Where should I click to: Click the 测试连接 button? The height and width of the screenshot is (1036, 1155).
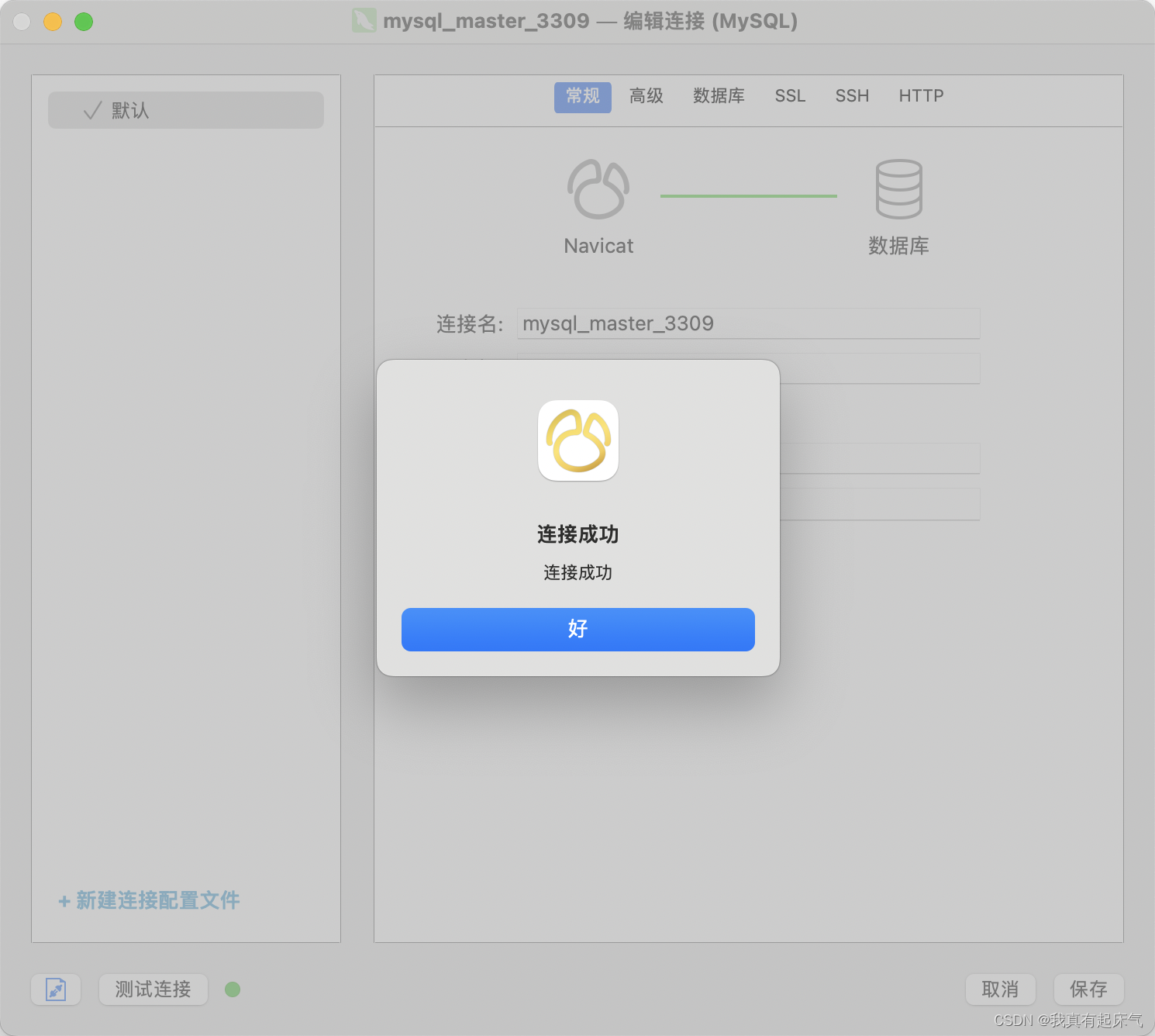153,989
